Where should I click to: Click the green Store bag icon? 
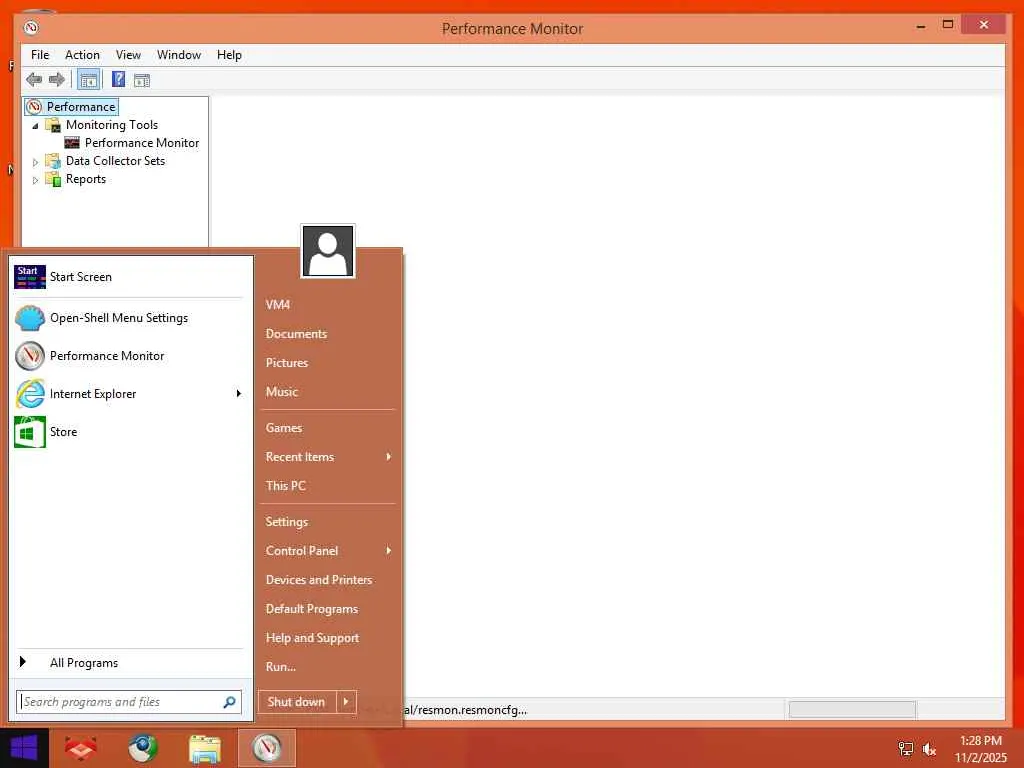coord(30,432)
